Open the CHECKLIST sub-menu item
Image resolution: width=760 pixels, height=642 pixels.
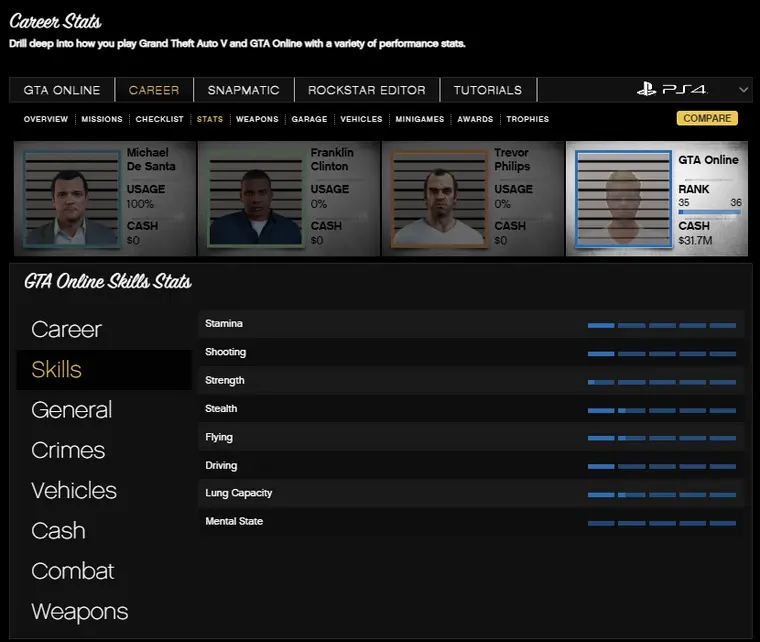159,119
